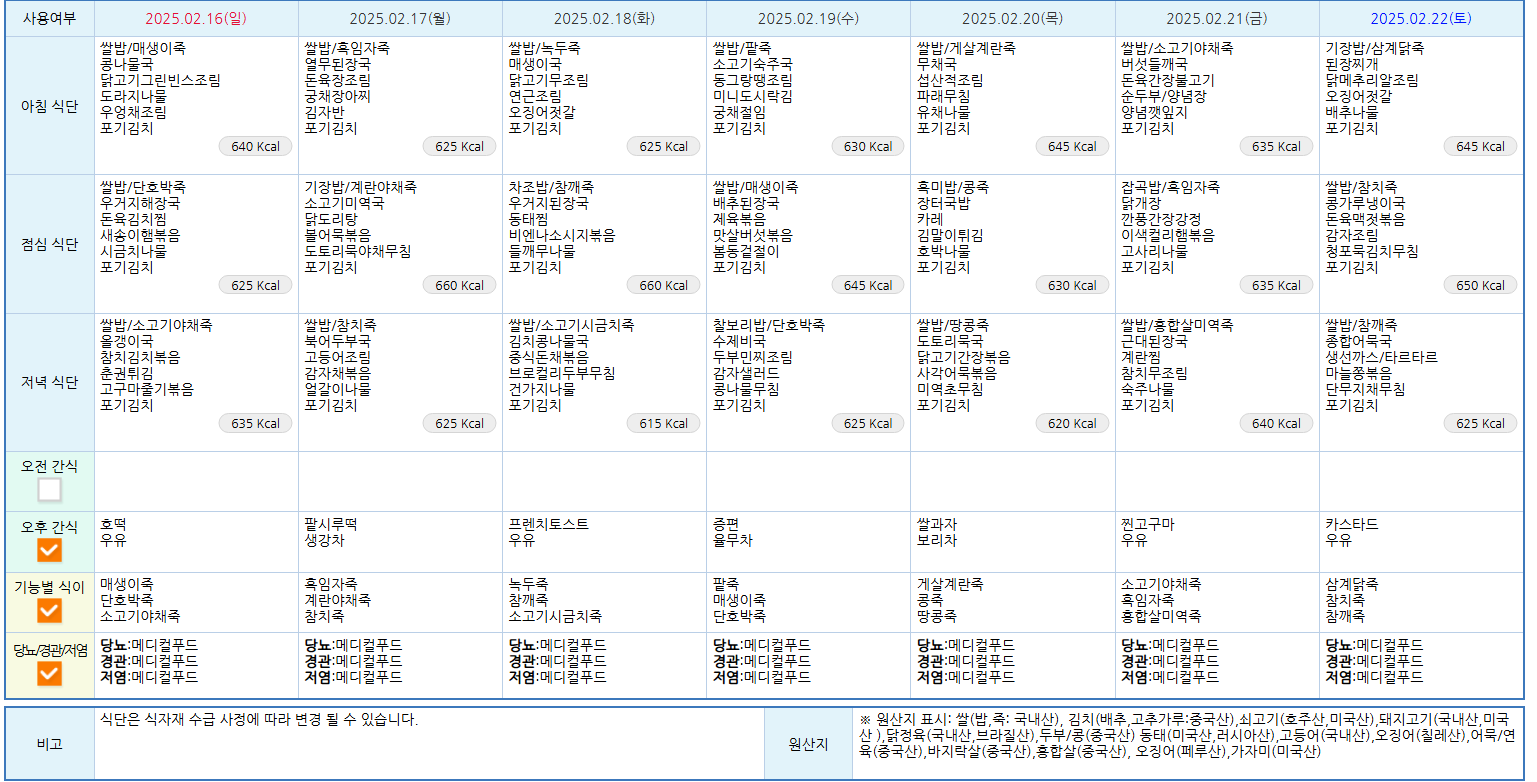Click 쌀밥/홍합살미역죽 in Friday dinner

[x=1177, y=325]
